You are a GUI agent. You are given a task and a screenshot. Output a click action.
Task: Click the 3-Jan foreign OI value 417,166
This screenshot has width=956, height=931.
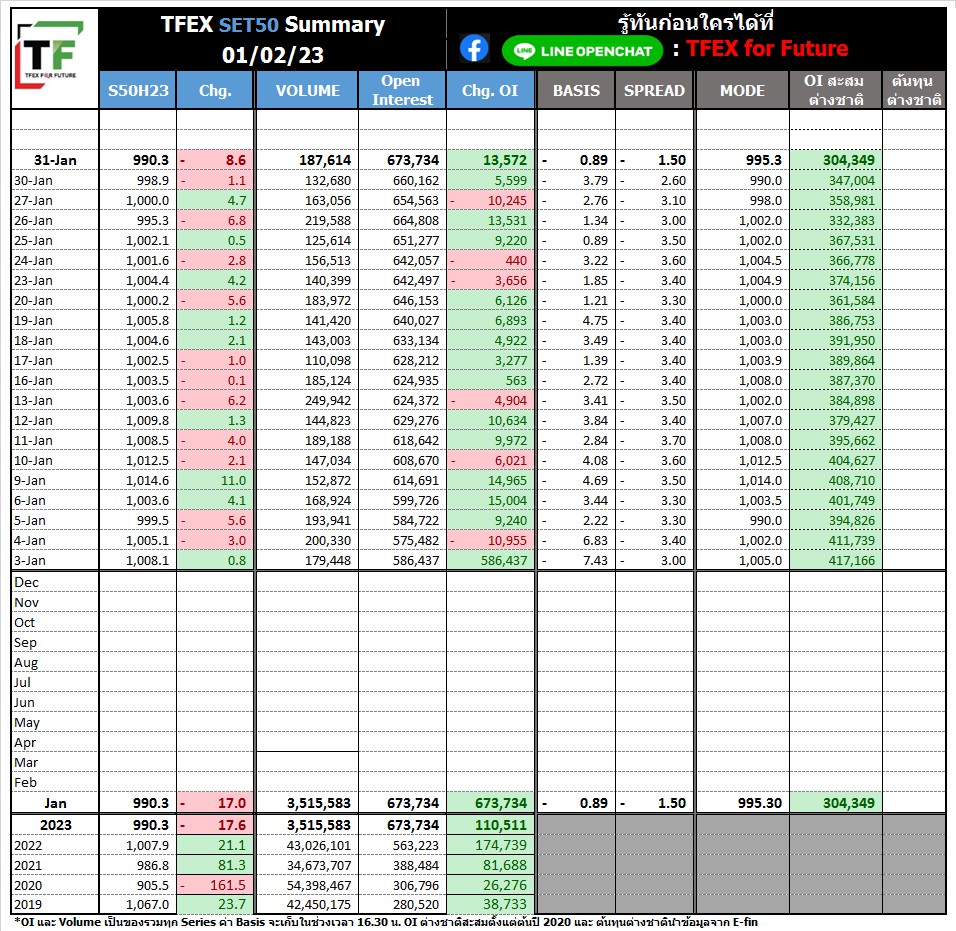click(x=852, y=561)
